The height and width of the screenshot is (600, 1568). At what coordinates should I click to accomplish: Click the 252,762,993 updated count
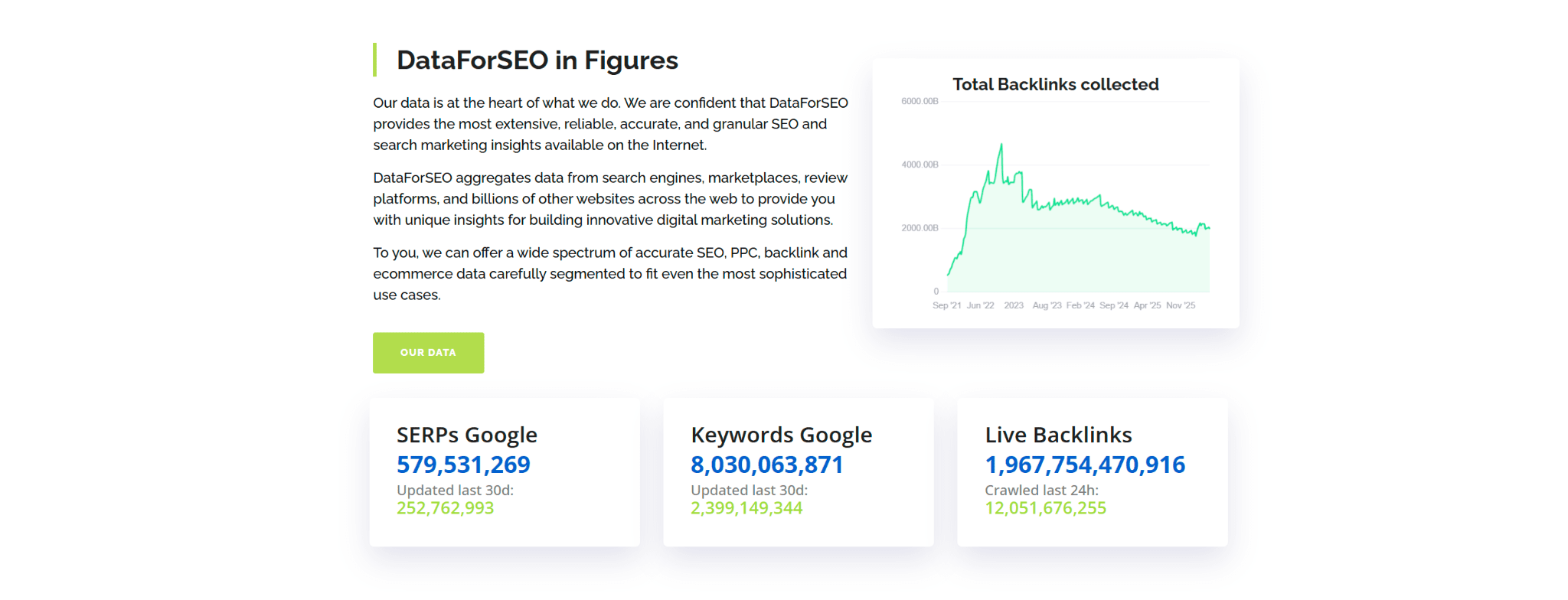click(x=445, y=508)
